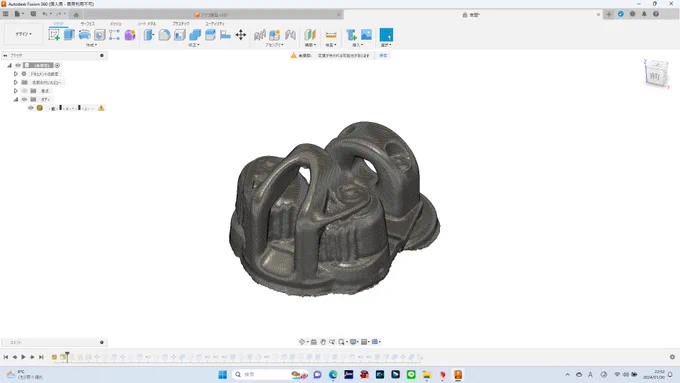Open the Modify group dropdown
This screenshot has width=680, height=383.
pyautogui.click(x=194, y=45)
